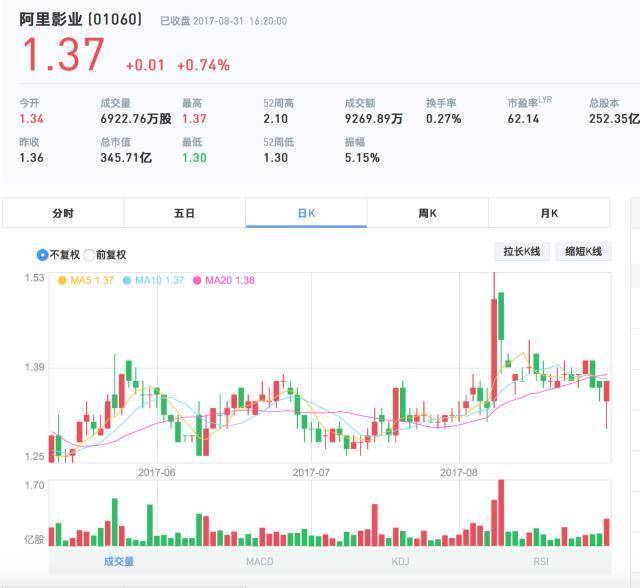The width and height of the screenshot is (640, 588).
Task: Switch indicator to KDJ
Action: 400,561
